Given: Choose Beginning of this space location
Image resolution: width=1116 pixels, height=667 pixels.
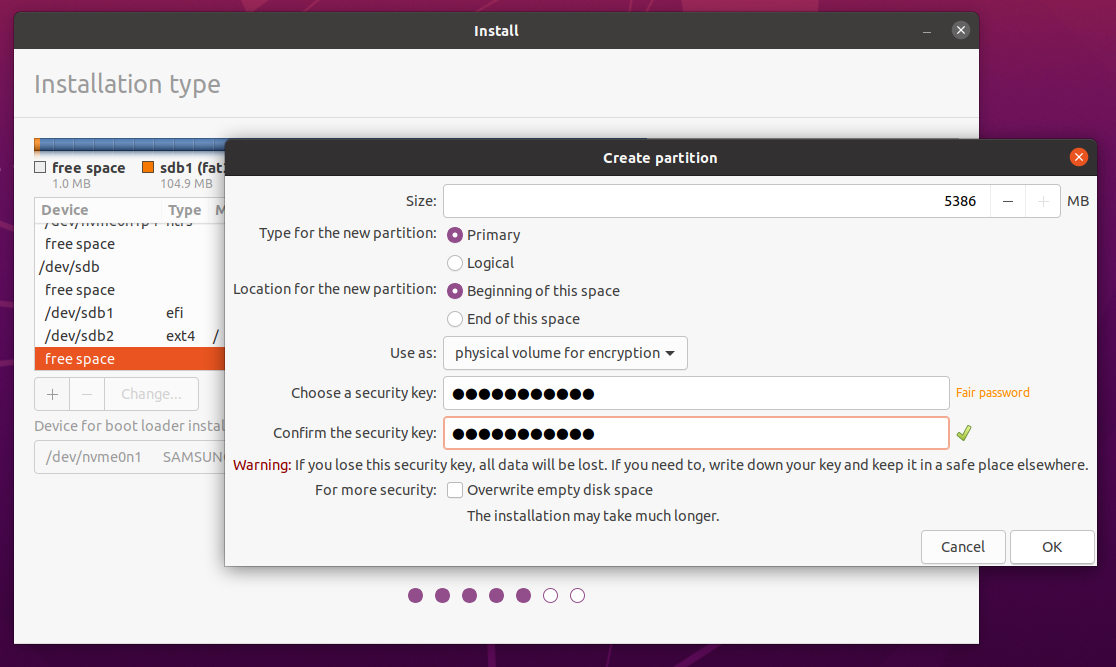Looking at the screenshot, I should [456, 291].
